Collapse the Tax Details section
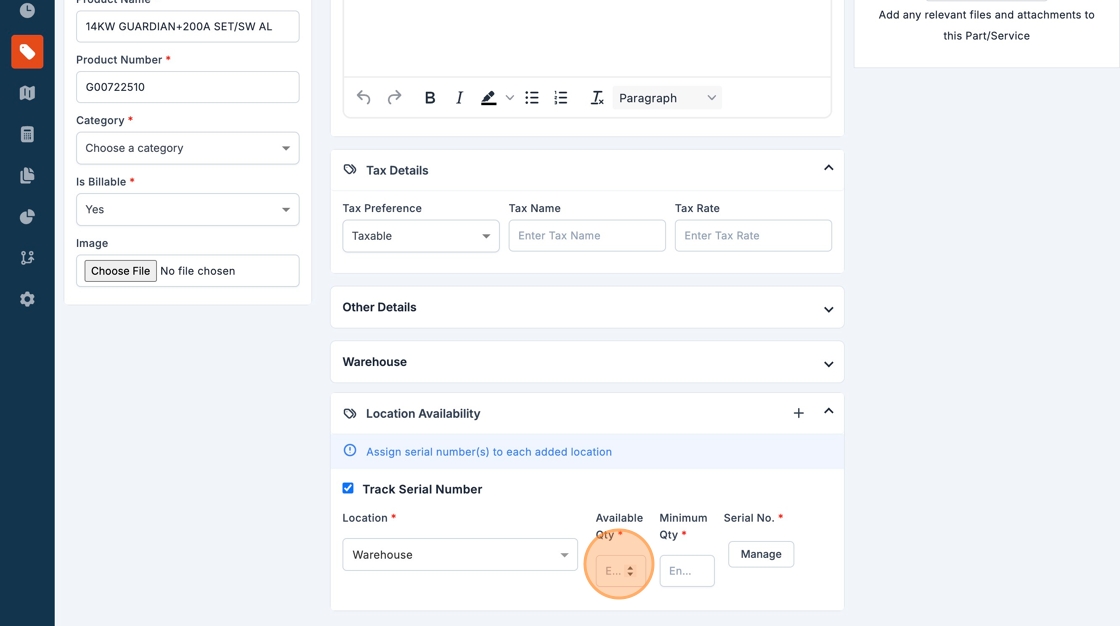1120x626 pixels. coord(829,168)
